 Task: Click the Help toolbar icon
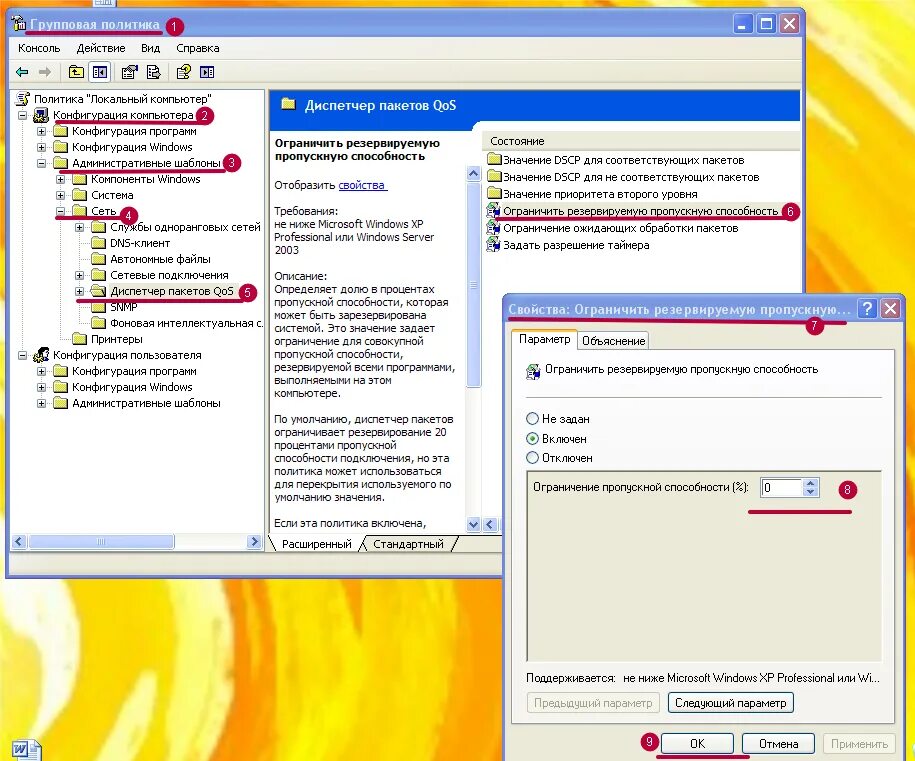tap(183, 72)
